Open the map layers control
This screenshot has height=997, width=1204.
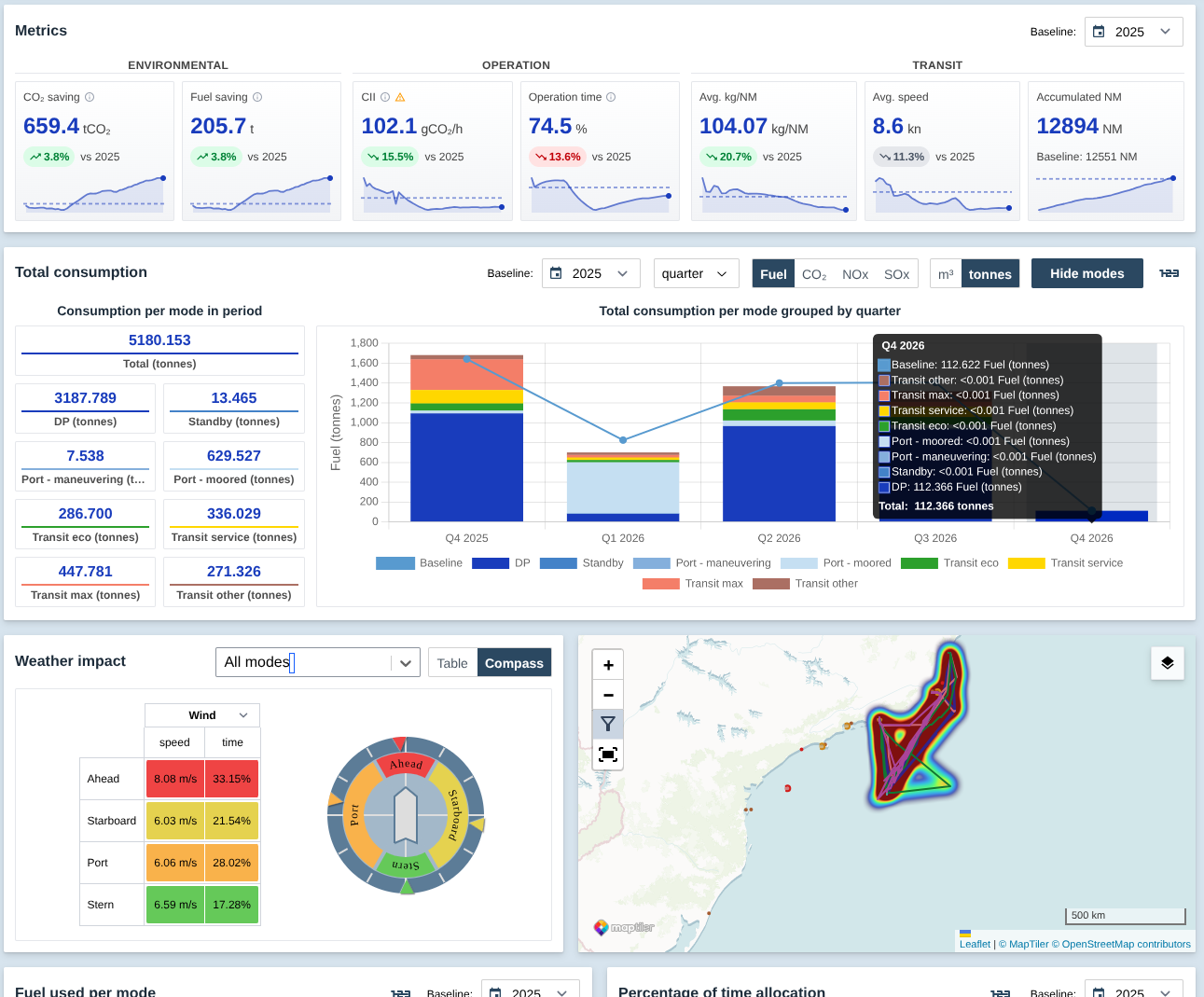(x=1168, y=663)
